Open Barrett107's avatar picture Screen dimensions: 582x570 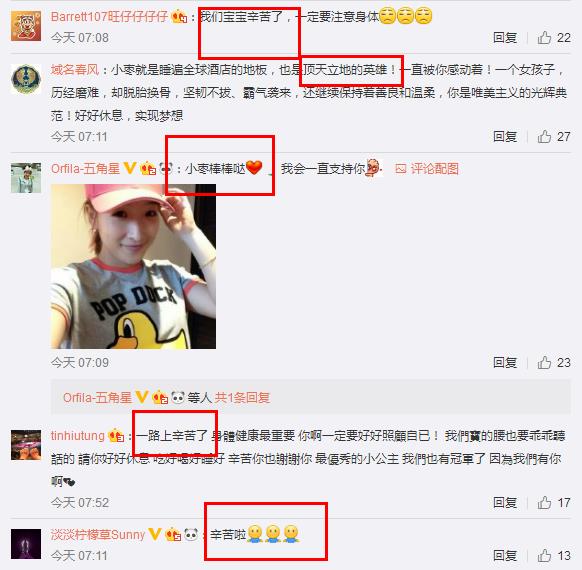click(26, 26)
